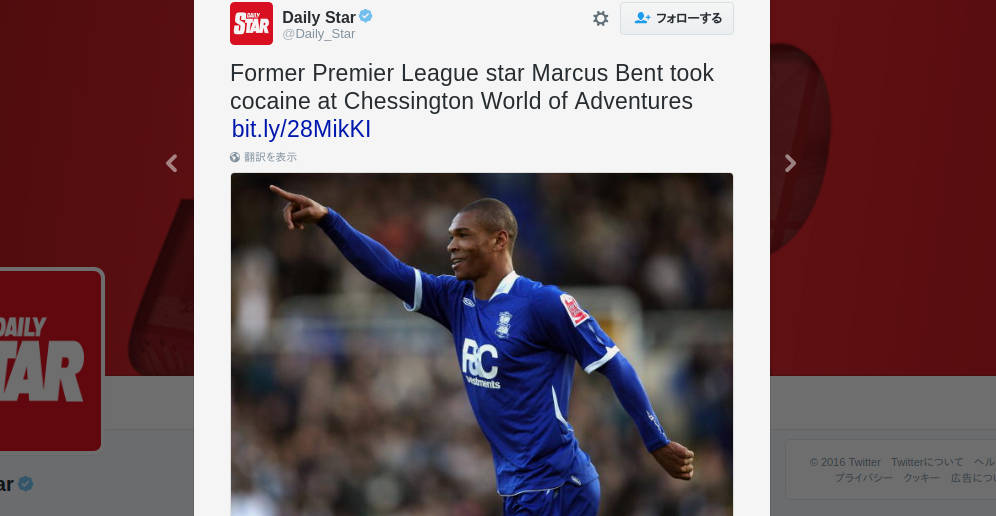Click the tweet headline text about Marcus Bent
Image resolution: width=996 pixels, height=516 pixels.
click(x=472, y=87)
